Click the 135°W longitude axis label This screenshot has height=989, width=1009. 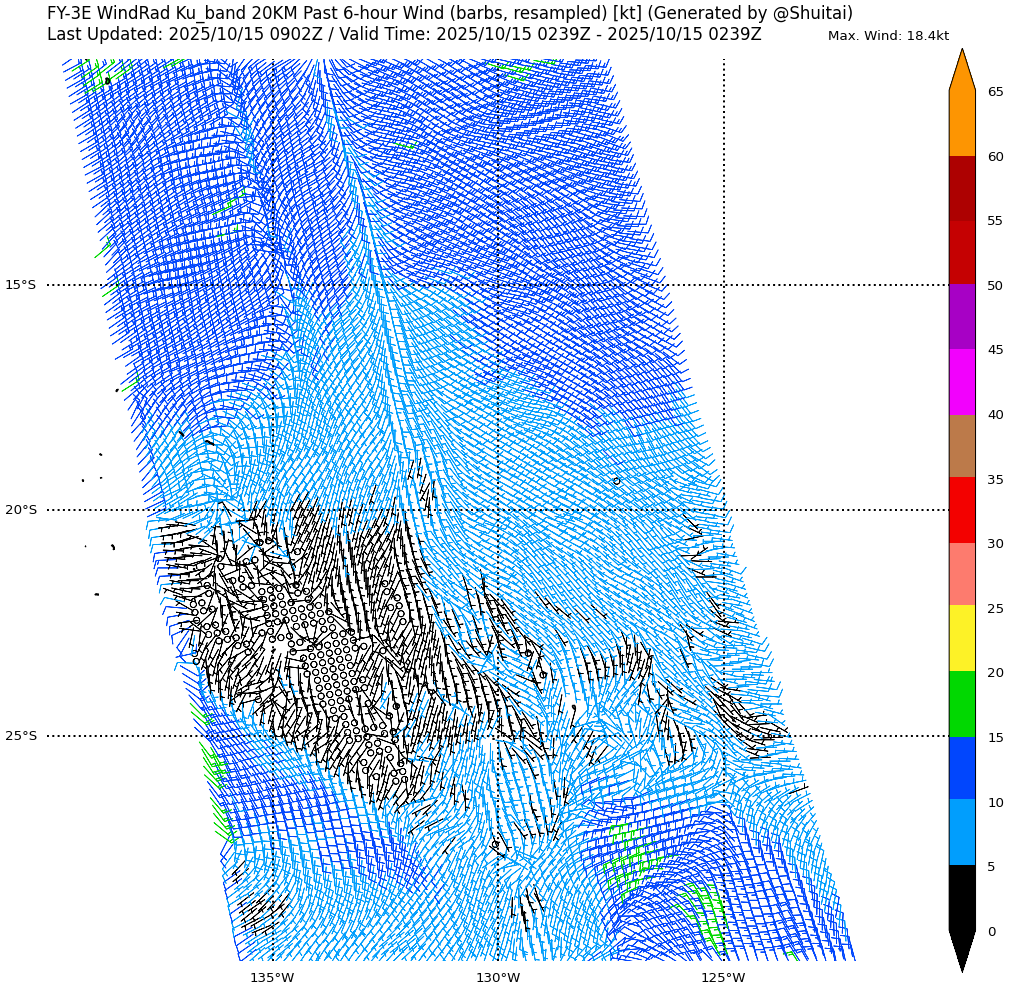(x=272, y=977)
